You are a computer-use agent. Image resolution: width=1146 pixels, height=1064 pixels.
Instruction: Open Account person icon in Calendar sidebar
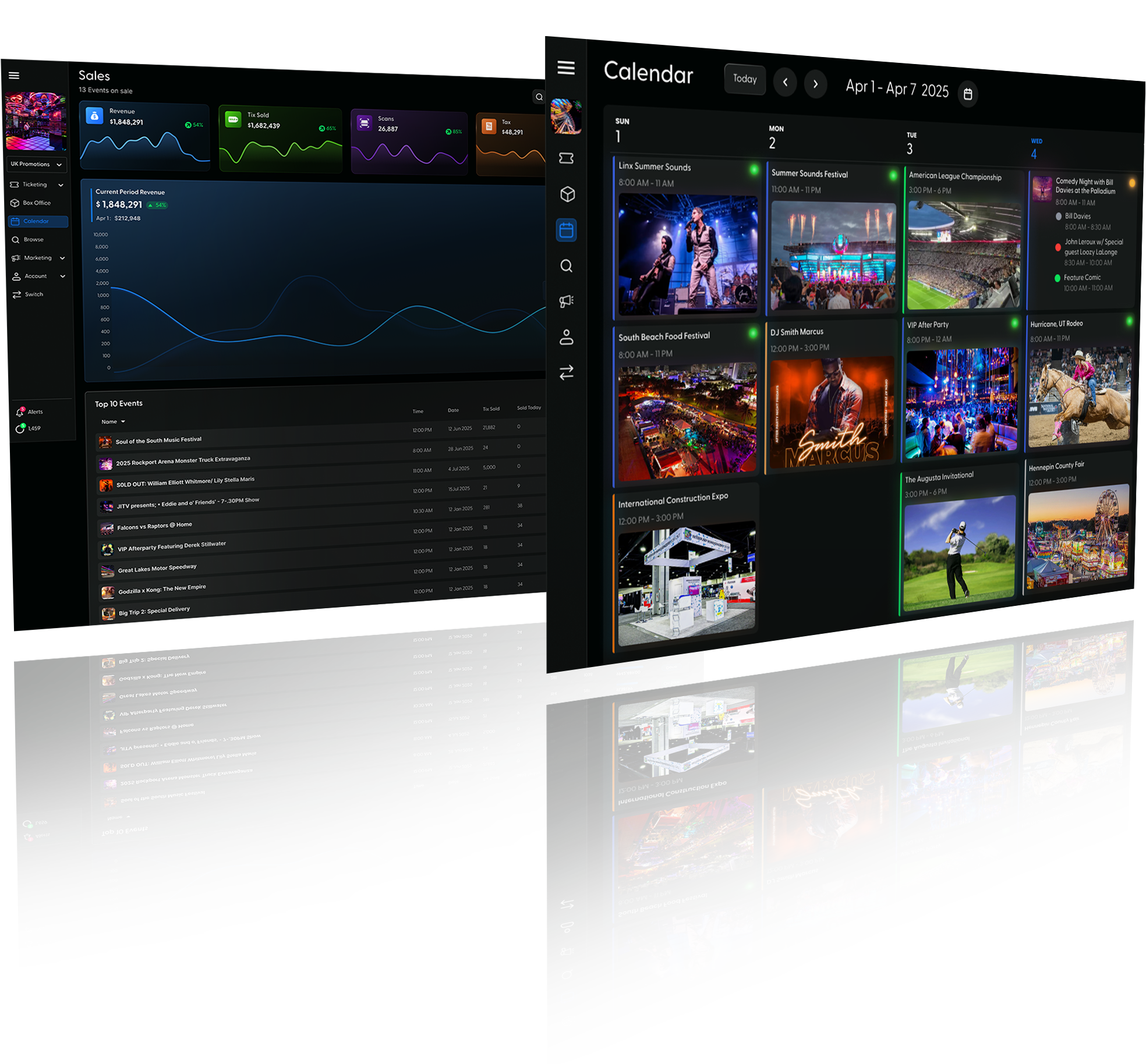[x=567, y=337]
